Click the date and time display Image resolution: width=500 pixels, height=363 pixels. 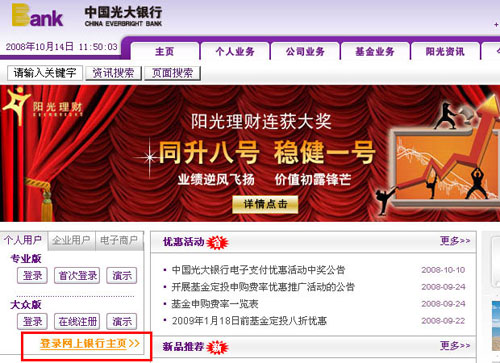pyautogui.click(x=62, y=47)
